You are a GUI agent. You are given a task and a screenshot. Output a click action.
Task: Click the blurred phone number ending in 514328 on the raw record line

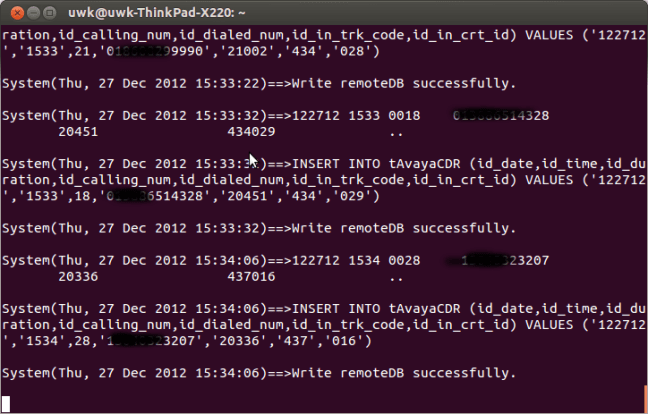pyautogui.click(x=501, y=116)
